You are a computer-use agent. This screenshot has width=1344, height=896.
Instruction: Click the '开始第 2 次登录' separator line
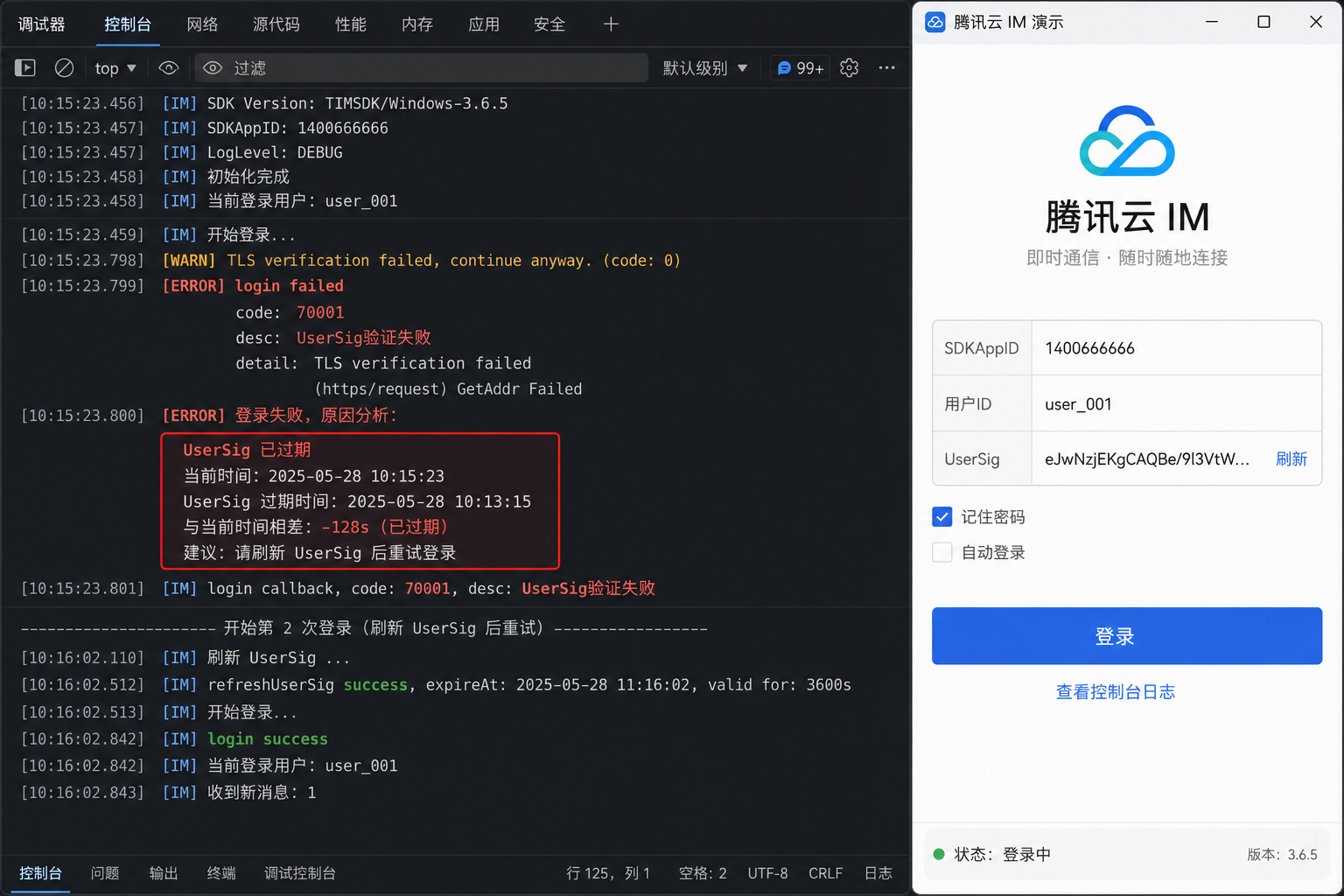(x=364, y=628)
